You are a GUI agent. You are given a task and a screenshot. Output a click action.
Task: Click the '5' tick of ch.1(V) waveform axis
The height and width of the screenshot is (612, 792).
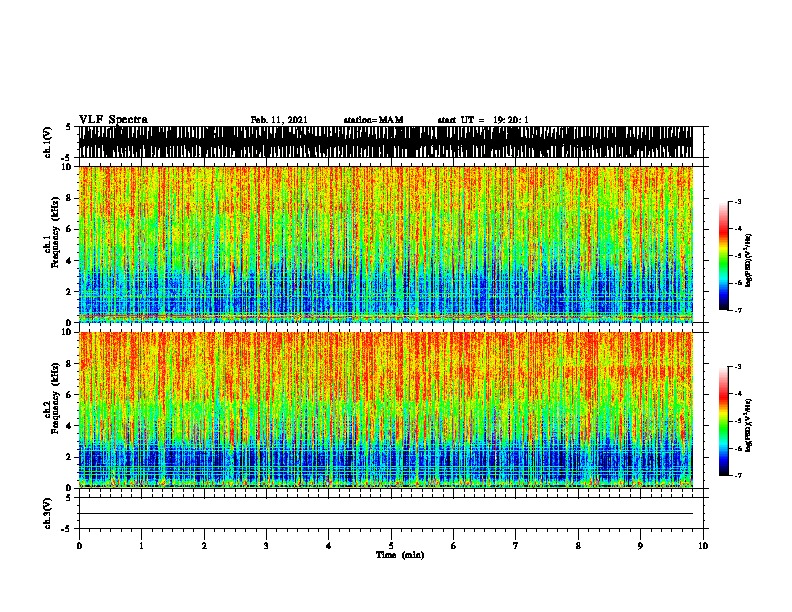(x=68, y=127)
